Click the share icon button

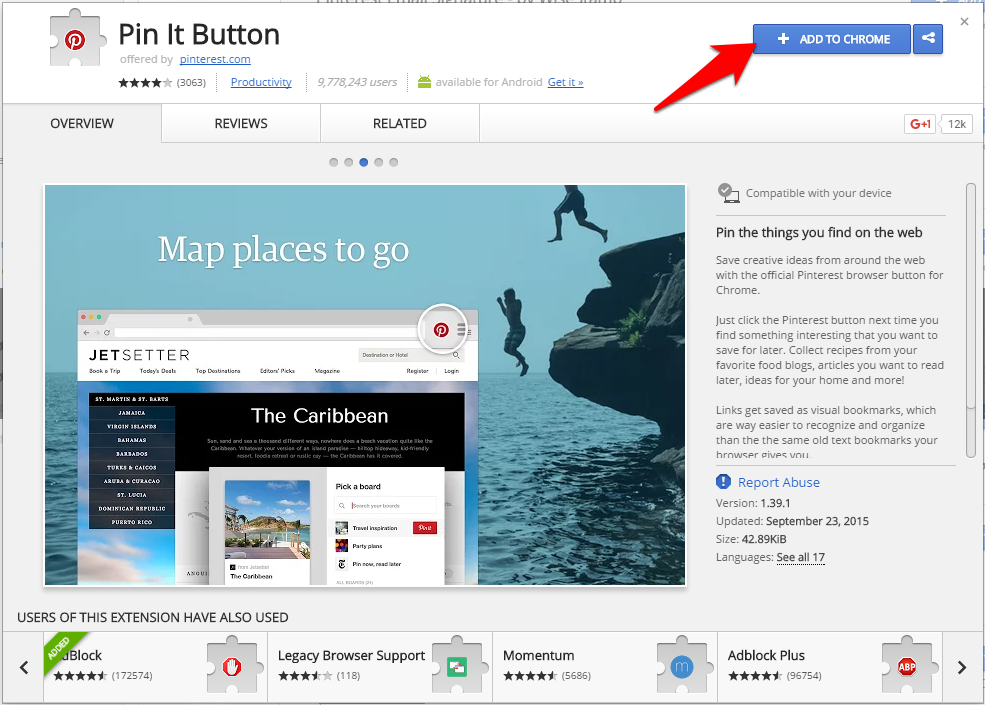[928, 39]
